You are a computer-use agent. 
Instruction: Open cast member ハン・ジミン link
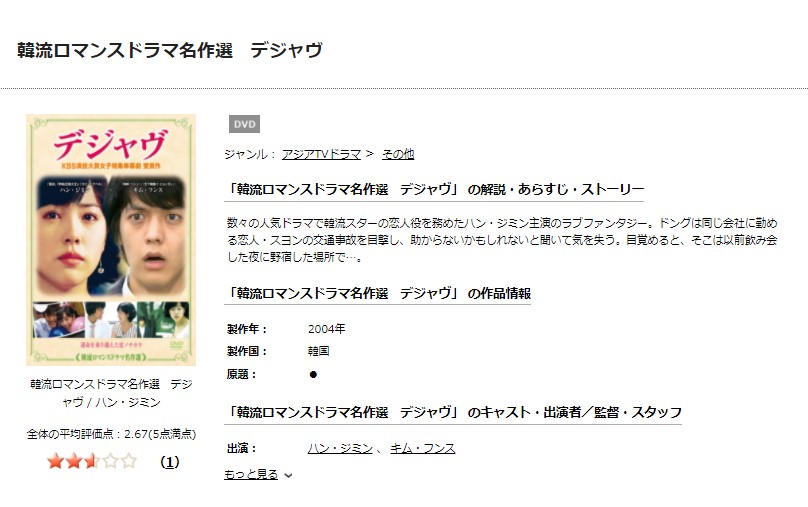coord(340,448)
